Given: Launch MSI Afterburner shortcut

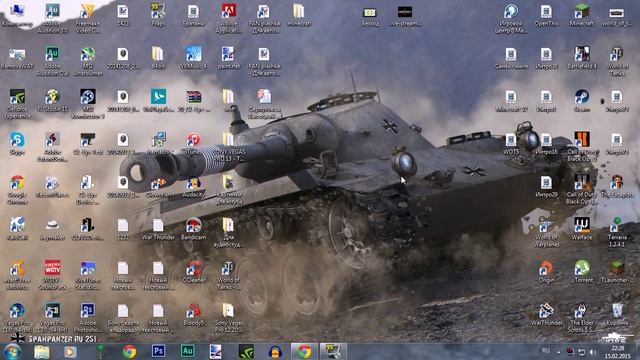Looking at the screenshot, I should (88, 61).
